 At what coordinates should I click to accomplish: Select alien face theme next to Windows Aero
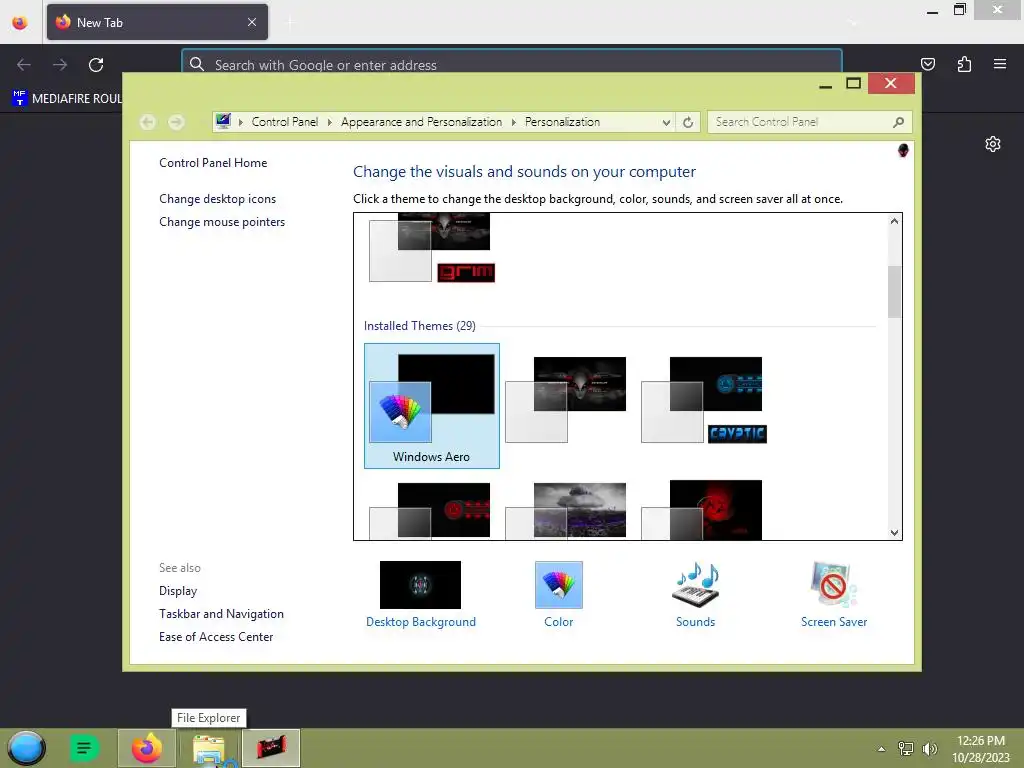pyautogui.click(x=566, y=400)
